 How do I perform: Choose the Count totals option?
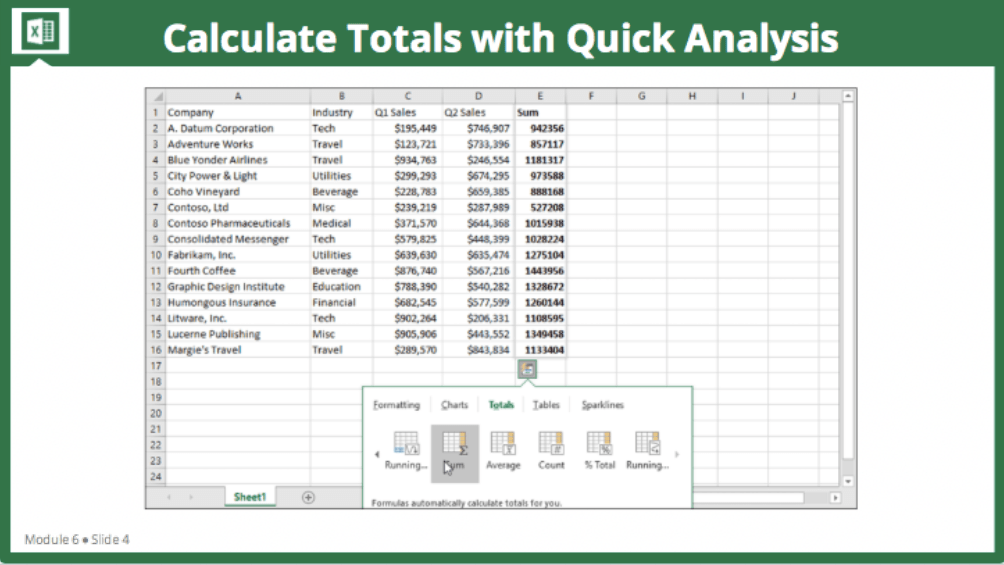(x=551, y=452)
